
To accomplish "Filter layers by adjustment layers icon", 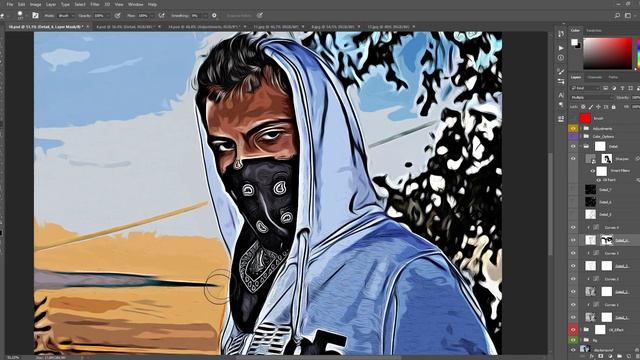I will [x=614, y=88].
